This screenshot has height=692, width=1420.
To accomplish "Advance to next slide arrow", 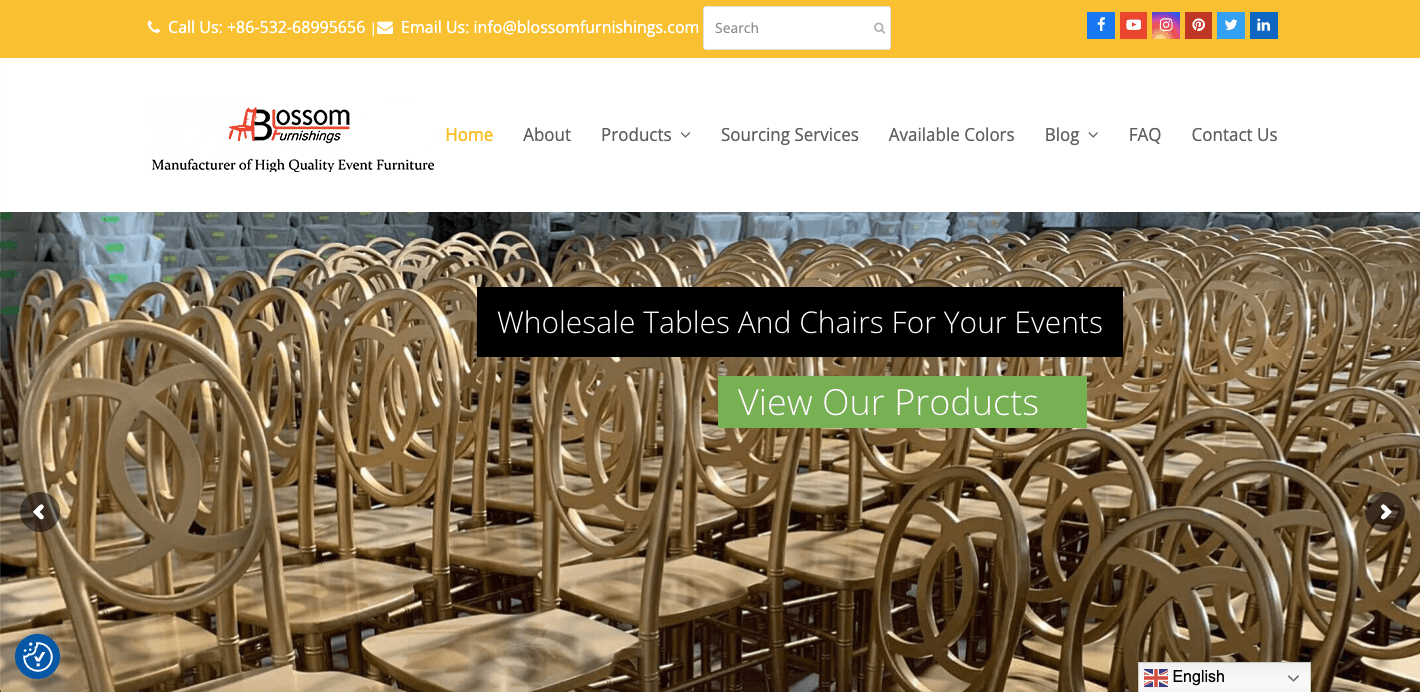I will pyautogui.click(x=1385, y=512).
